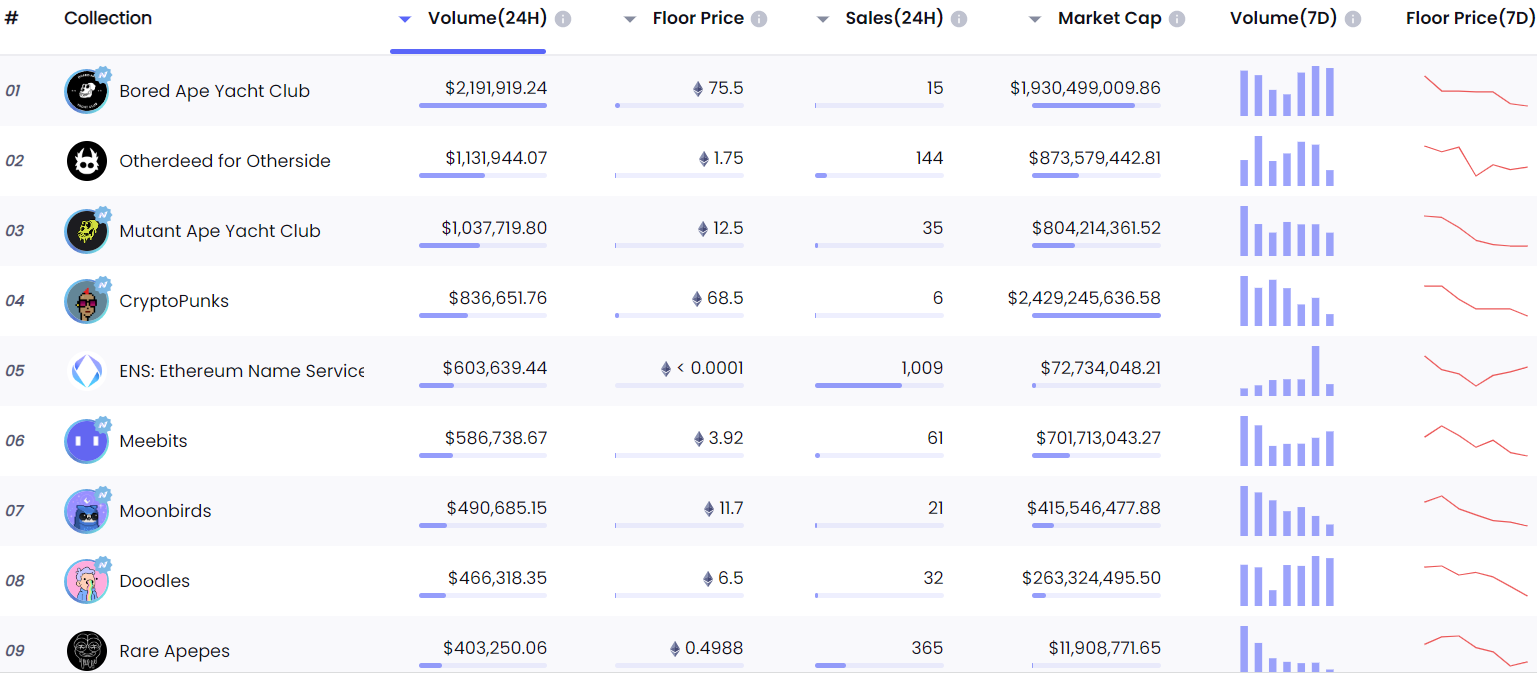Click ENS sales bar under 1,009
Screen dimensions: 1537x673
(879, 385)
